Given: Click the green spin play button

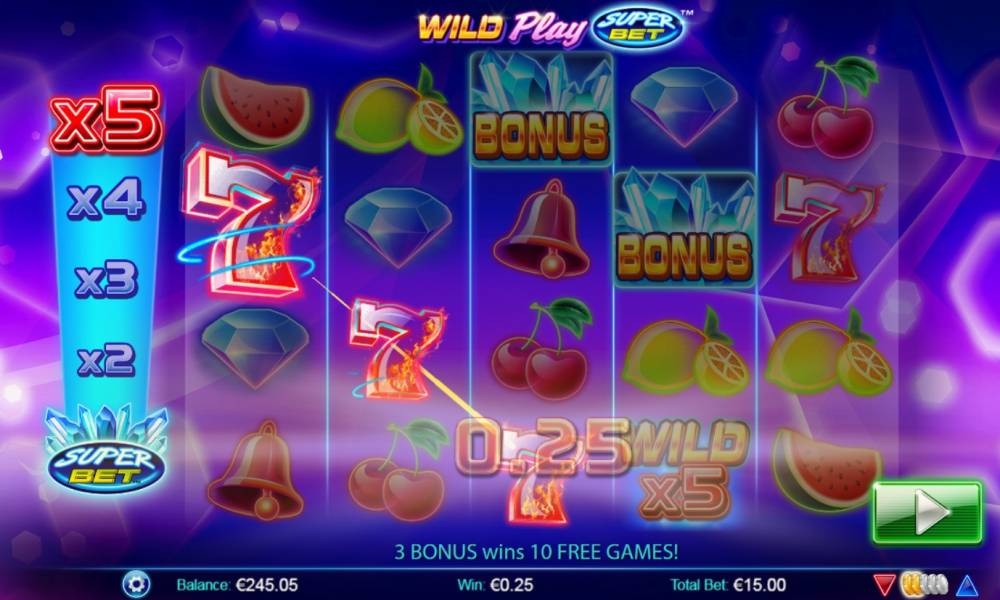Looking at the screenshot, I should pos(927,513).
